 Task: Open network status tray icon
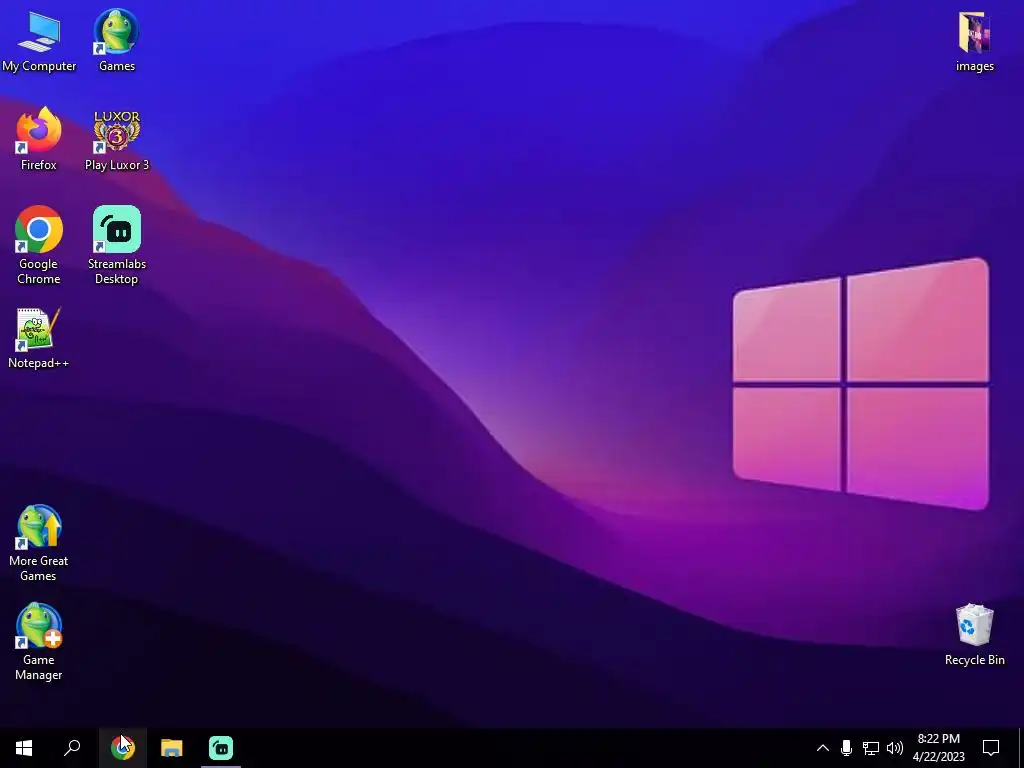871,748
